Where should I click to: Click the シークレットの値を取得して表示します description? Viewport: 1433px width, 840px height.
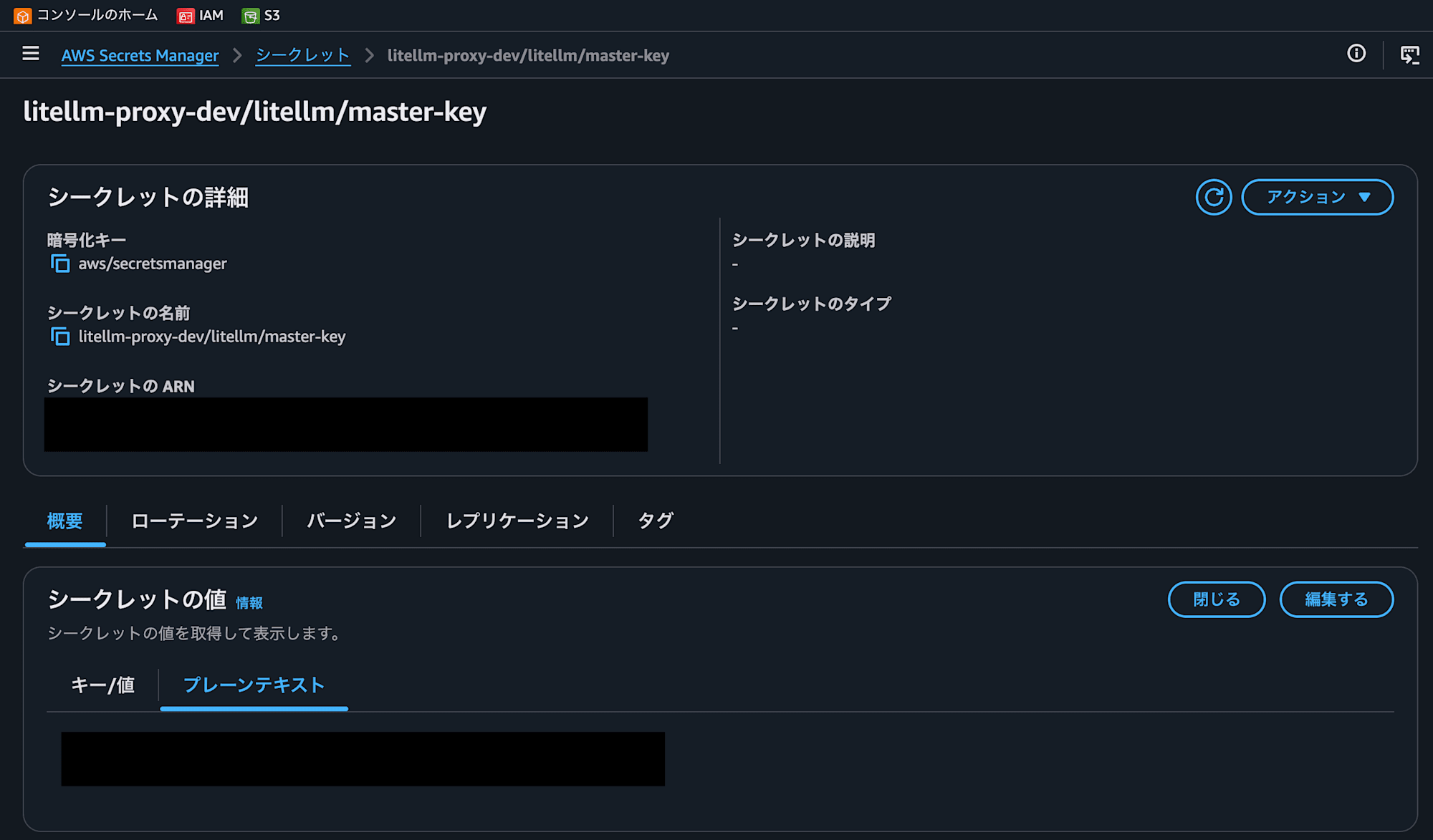(195, 633)
